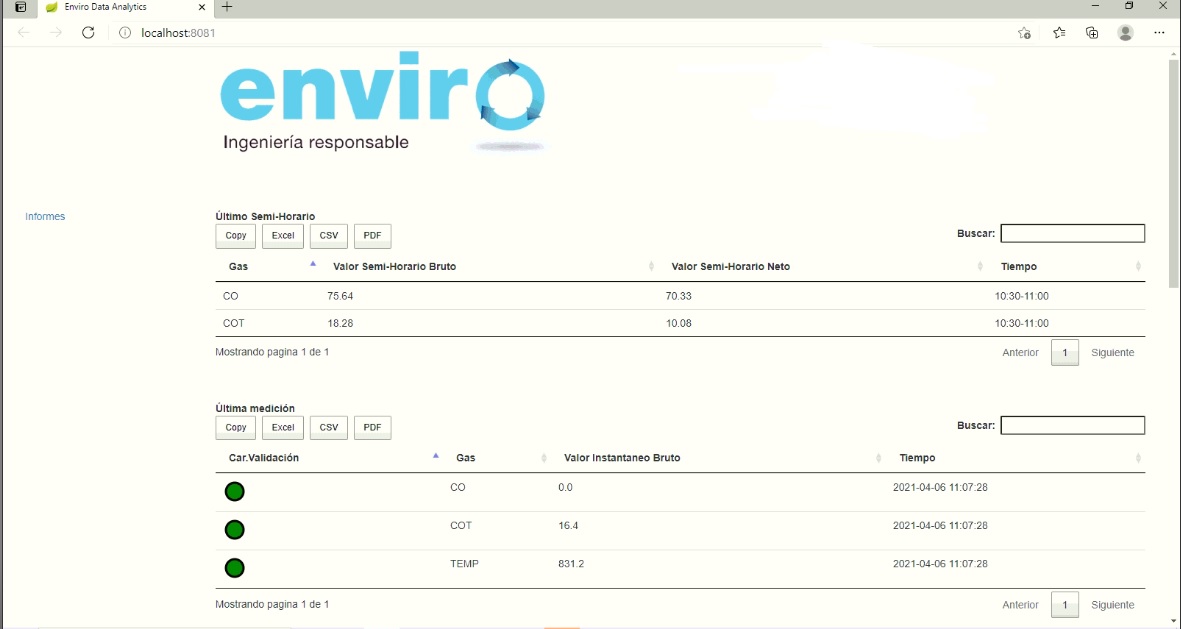Viewport: 1181px width, 629px height.
Task: Add this page to favorites star icon
Action: (1024, 32)
